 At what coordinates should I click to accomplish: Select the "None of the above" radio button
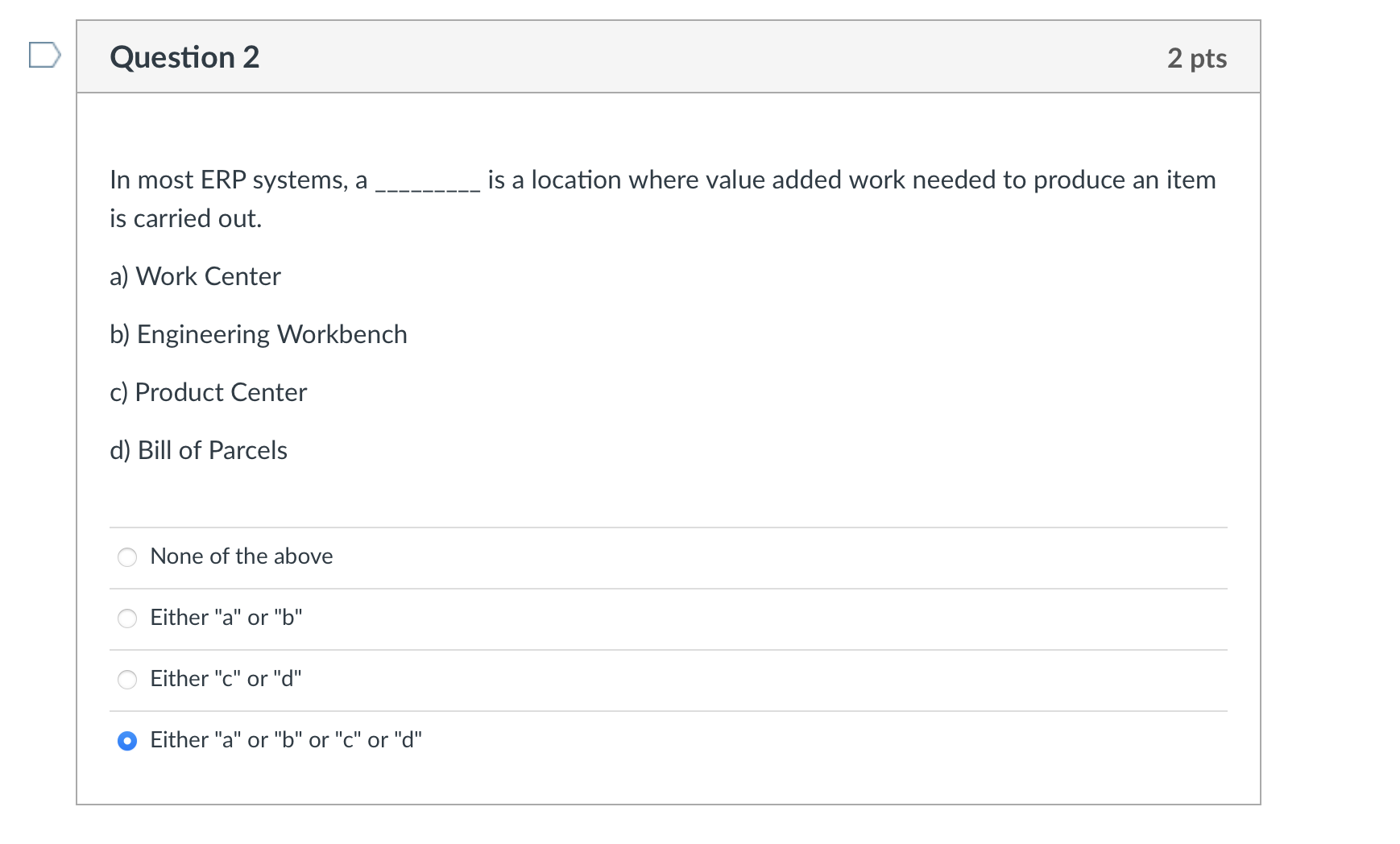[x=127, y=557]
